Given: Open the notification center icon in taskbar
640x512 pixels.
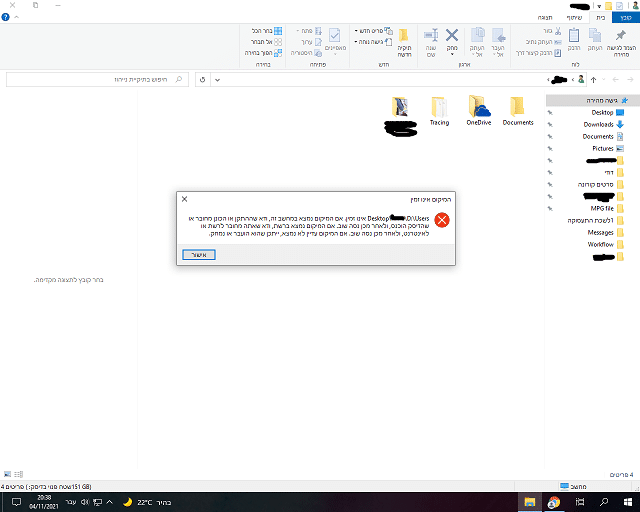Looking at the screenshot, I should [x=16, y=502].
